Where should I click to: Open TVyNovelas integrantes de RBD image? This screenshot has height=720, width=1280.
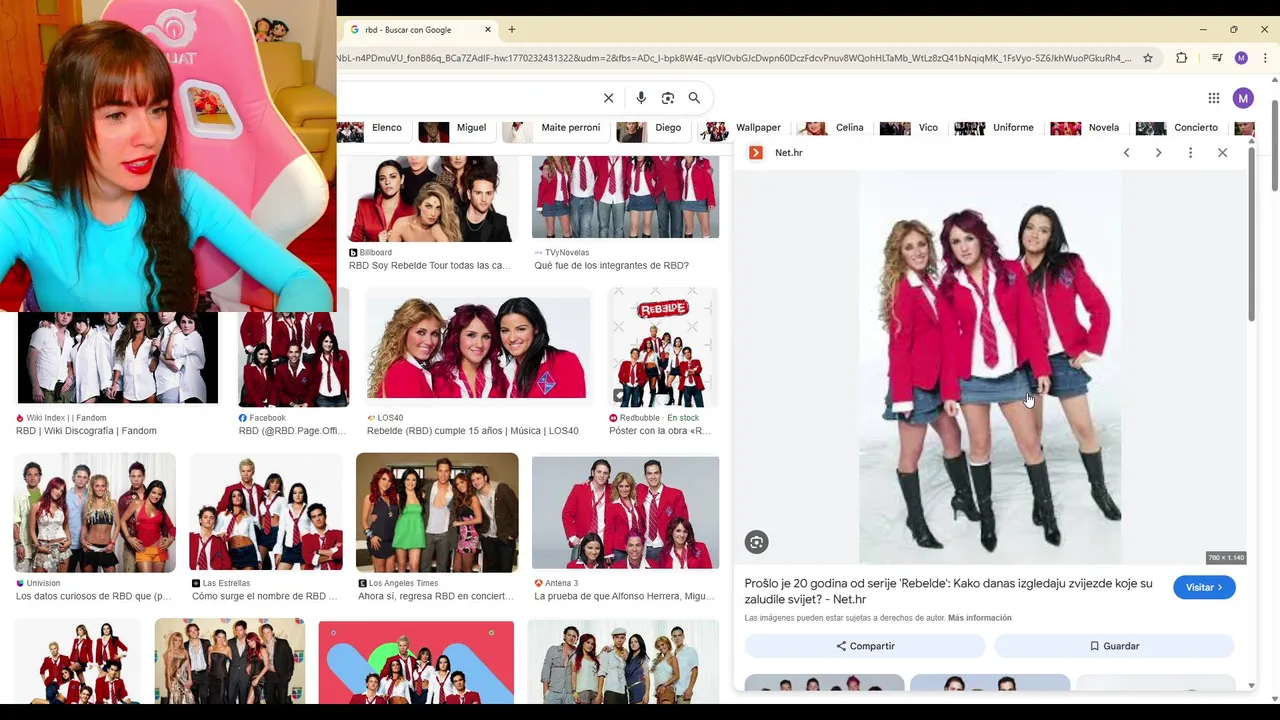(x=625, y=197)
